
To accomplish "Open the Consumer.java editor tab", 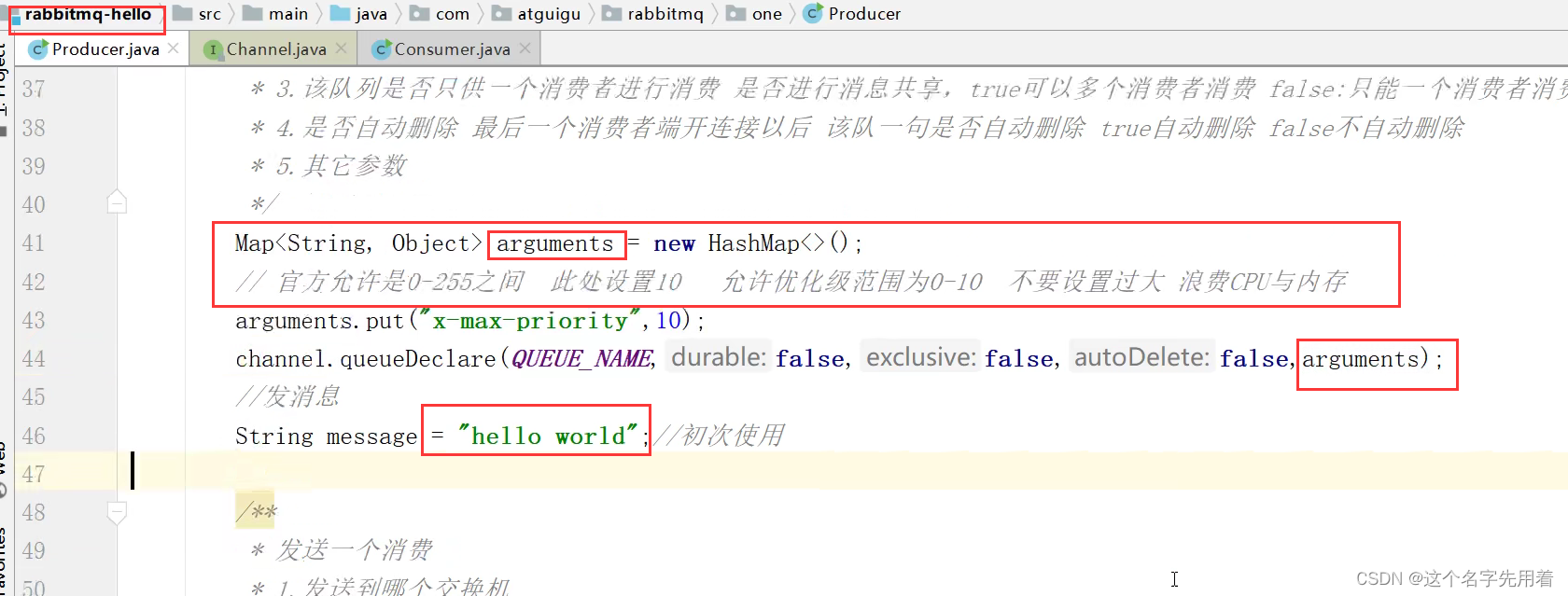I will (452, 49).
